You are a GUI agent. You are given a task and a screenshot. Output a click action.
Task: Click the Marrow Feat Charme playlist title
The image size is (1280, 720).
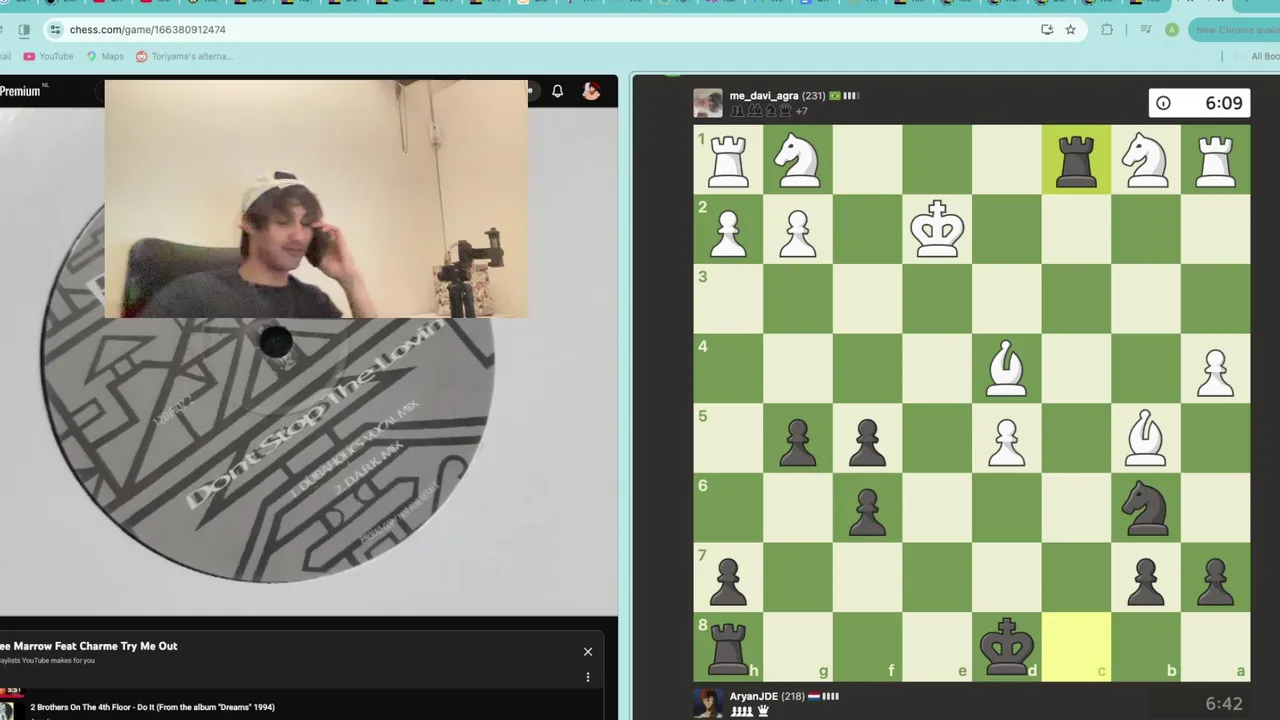click(x=88, y=646)
